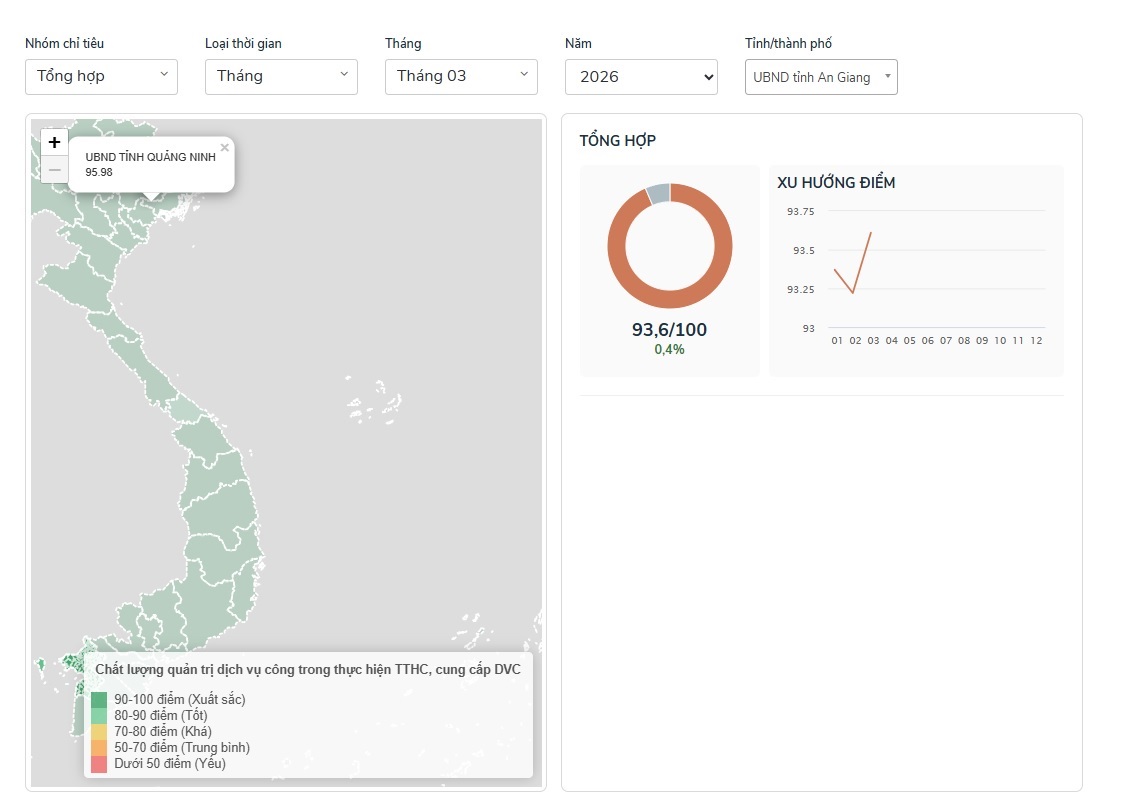Click the orange 50-70 điểm legend swatch
Screen dimensions: 1122x795
(x=99, y=748)
